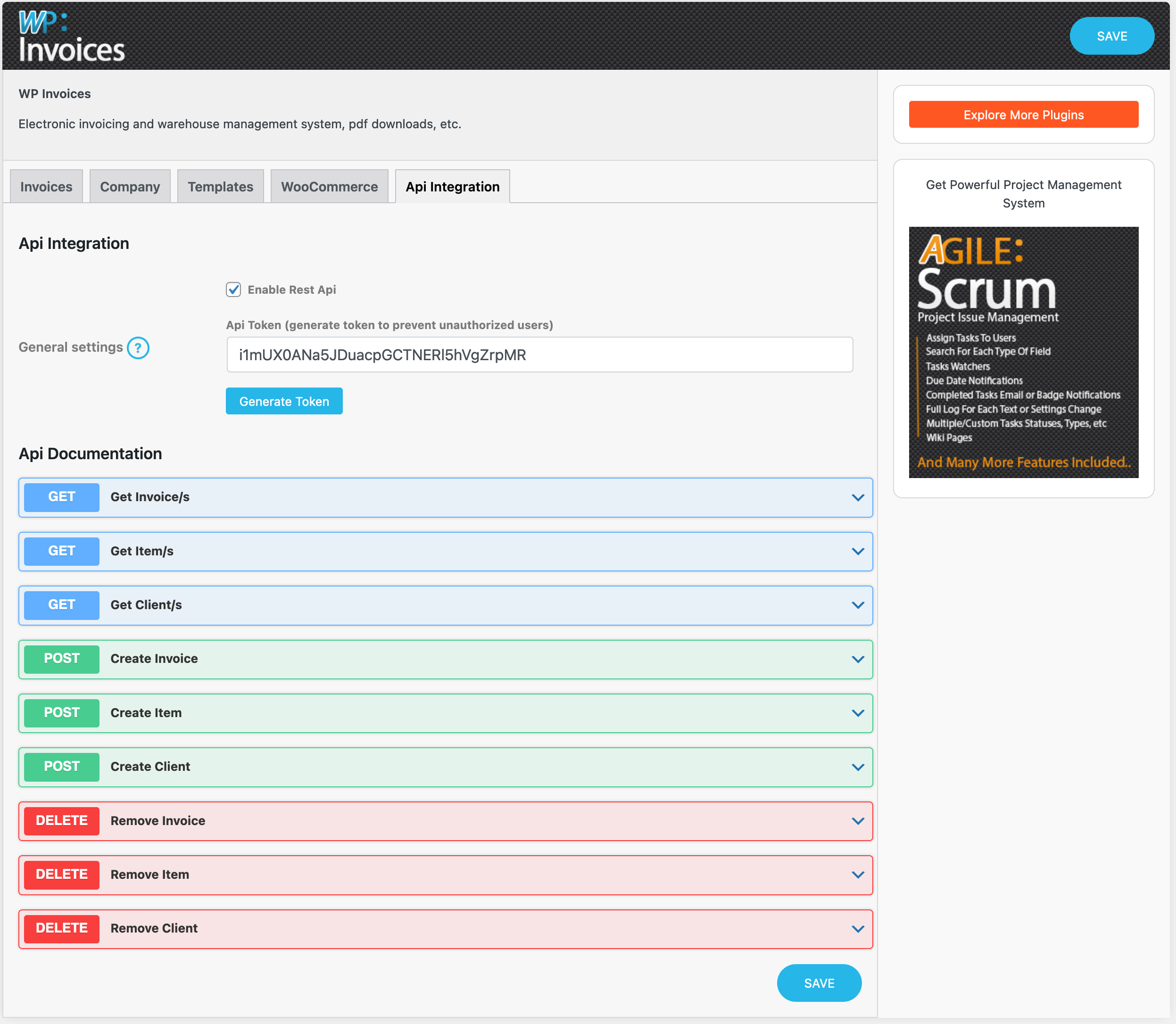Click the DELETE badge on Remove Invoice
The width and height of the screenshot is (1176, 1024).
coord(61,821)
